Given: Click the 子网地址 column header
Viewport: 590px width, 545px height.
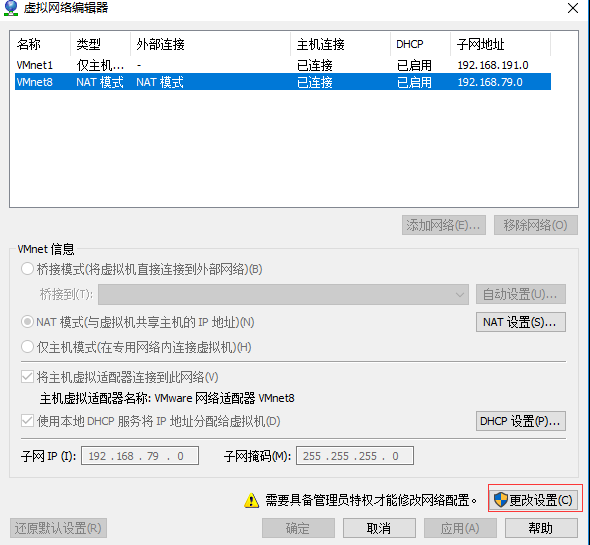Looking at the screenshot, I should (500, 44).
